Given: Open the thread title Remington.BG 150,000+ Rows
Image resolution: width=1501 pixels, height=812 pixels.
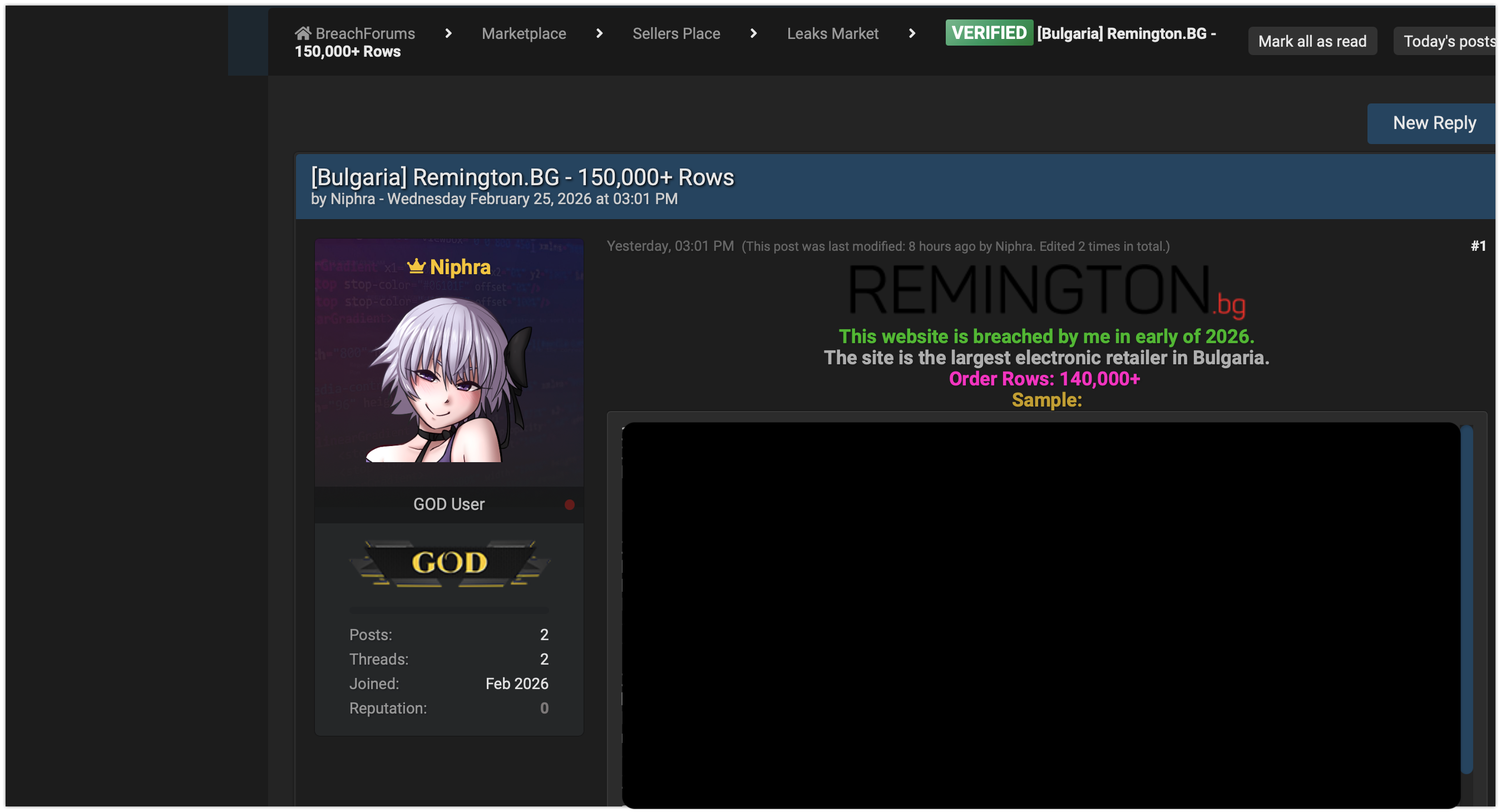Looking at the screenshot, I should pyautogui.click(x=522, y=176).
